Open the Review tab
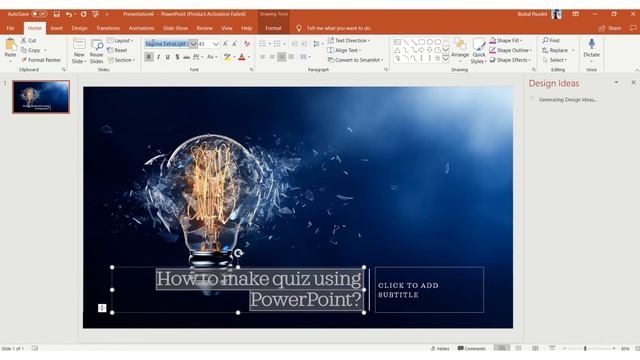Image resolution: width=640 pixels, height=360 pixels. pos(204,28)
